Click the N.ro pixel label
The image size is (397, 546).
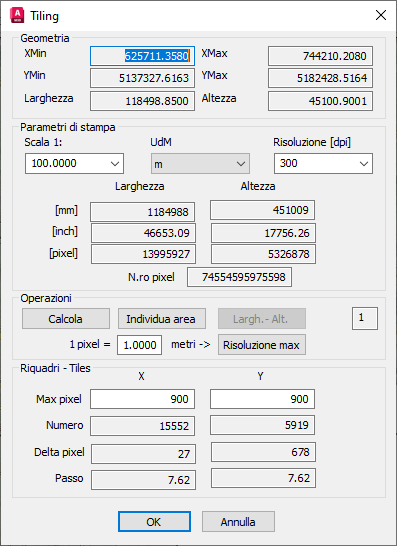click(151, 277)
